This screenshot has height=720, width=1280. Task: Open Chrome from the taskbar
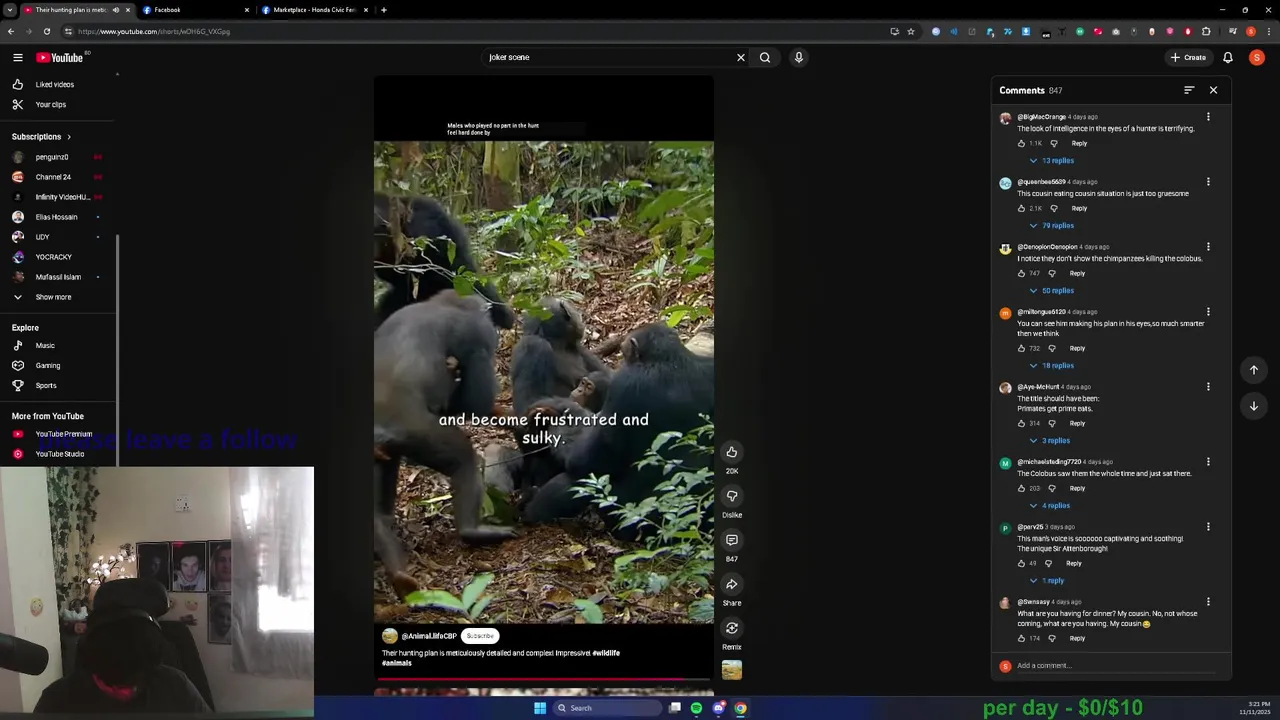(740, 708)
